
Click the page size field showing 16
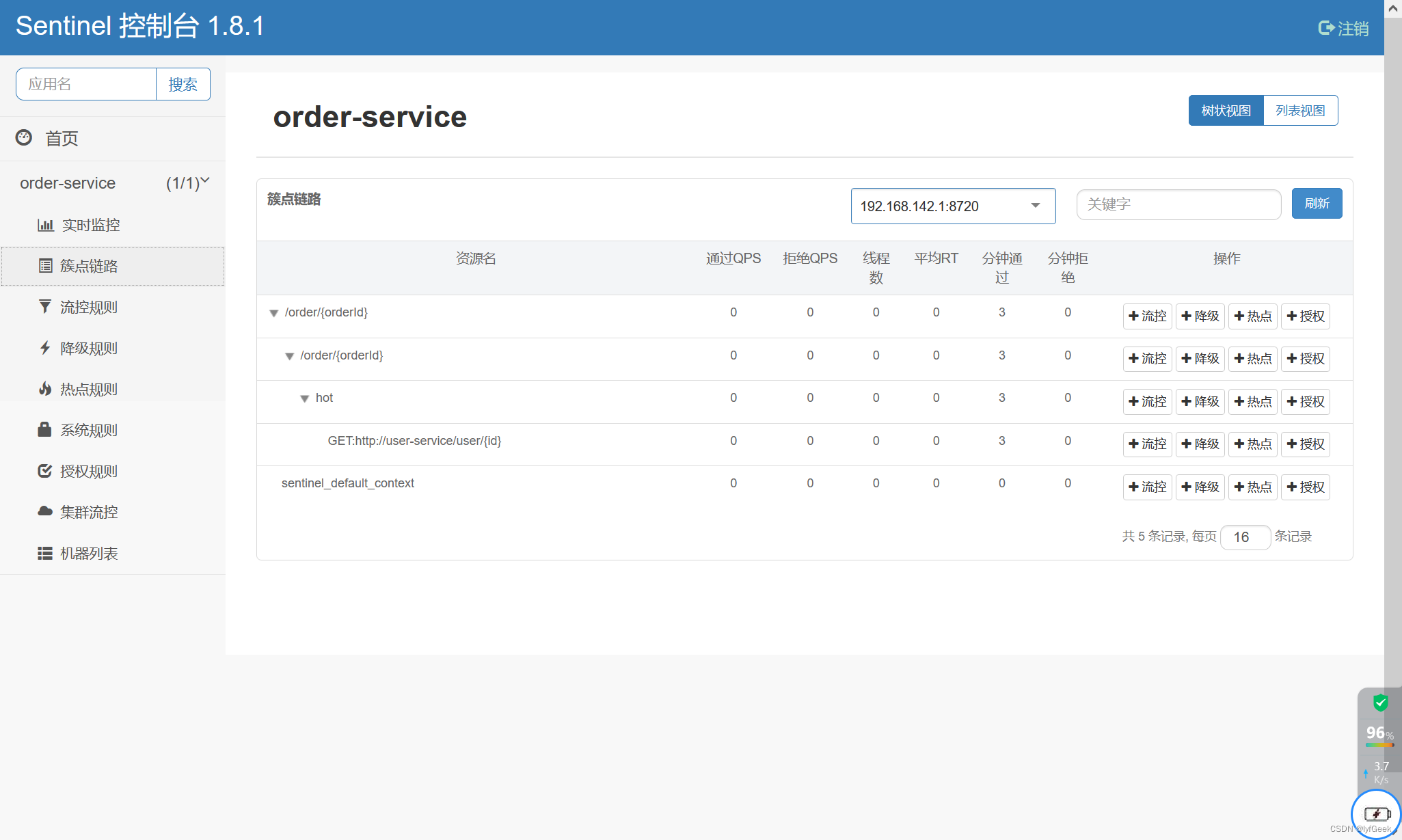point(1245,537)
